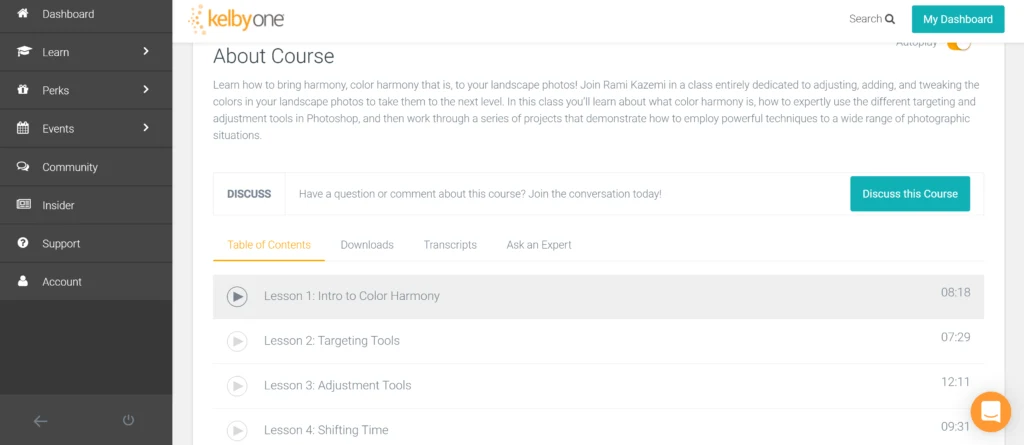1024x445 pixels.
Task: Click the Account person icon
Action: point(23,281)
